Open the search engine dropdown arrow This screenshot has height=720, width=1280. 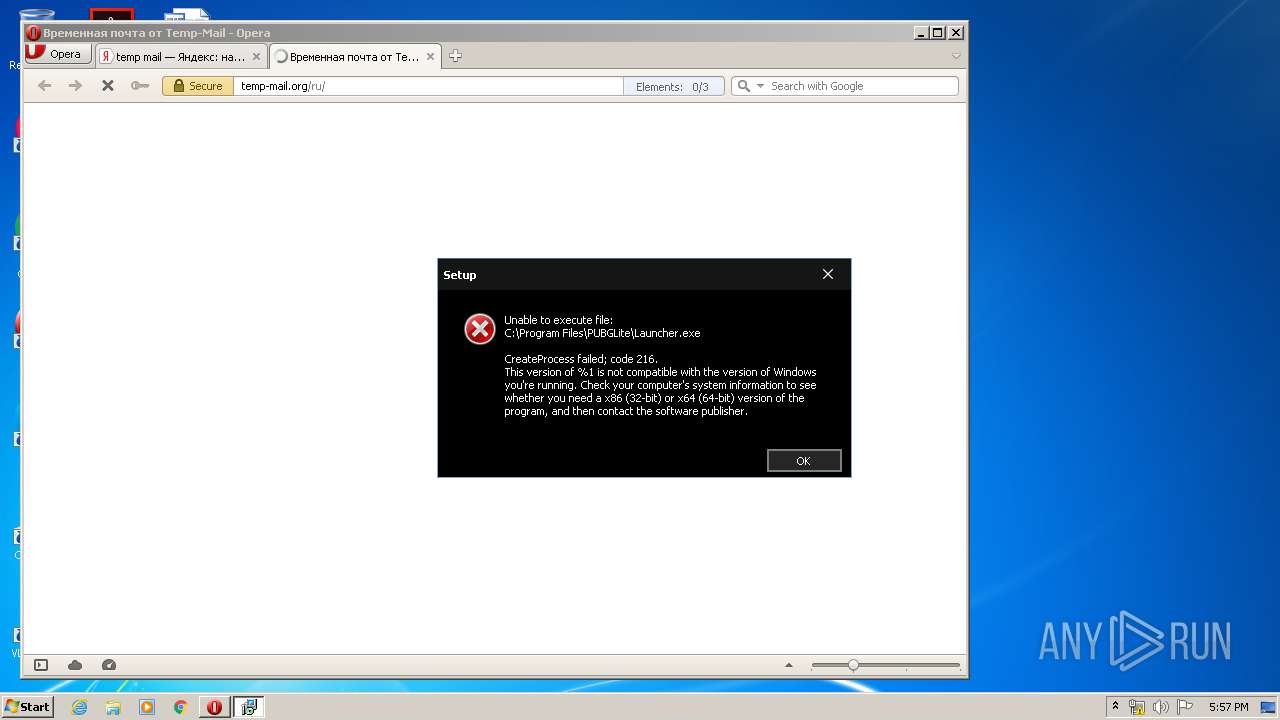(760, 86)
